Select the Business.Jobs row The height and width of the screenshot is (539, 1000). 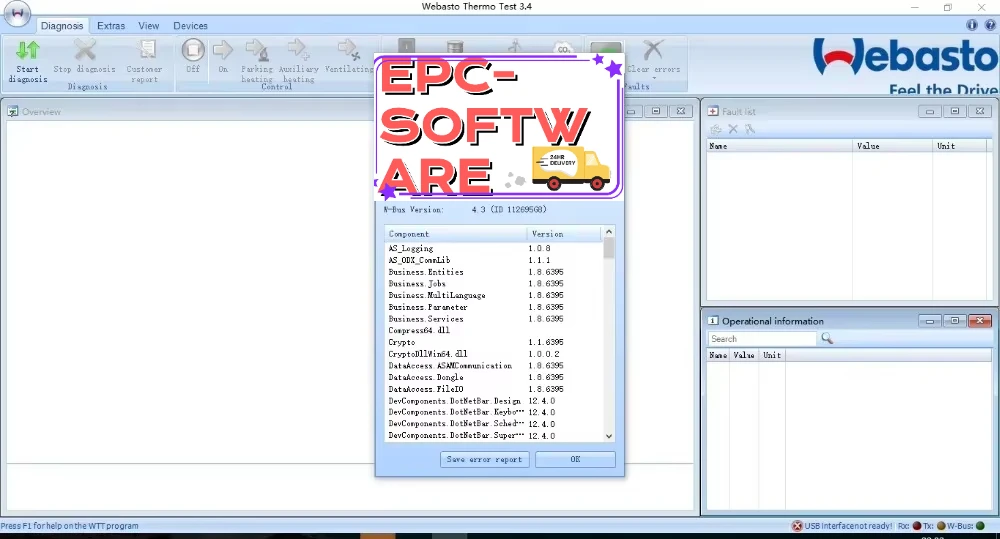coord(493,284)
